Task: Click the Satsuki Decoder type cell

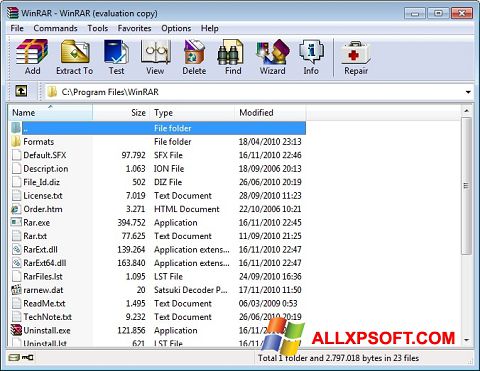Action: click(191, 290)
